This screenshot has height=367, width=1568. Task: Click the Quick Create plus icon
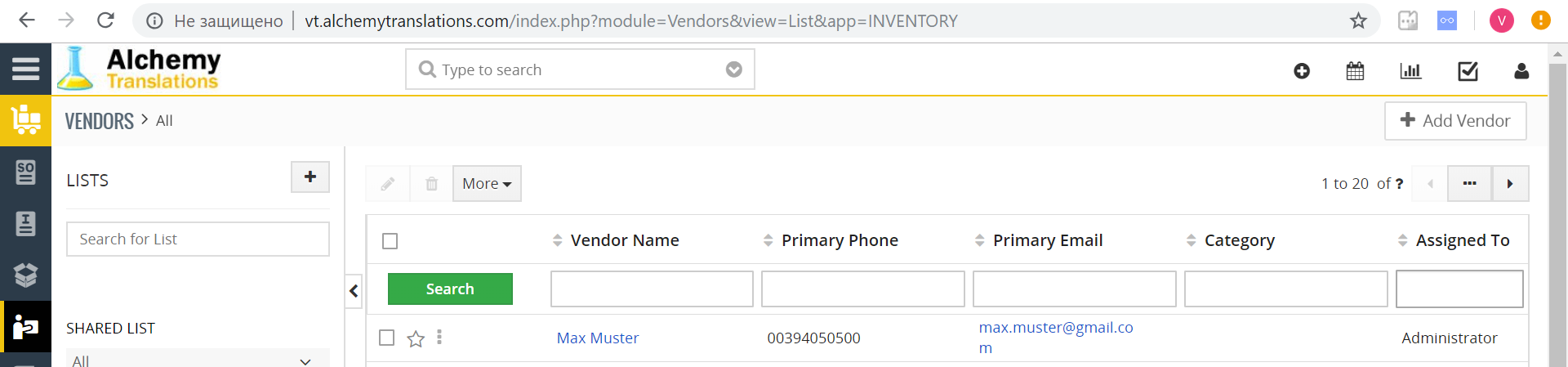[x=1302, y=71]
